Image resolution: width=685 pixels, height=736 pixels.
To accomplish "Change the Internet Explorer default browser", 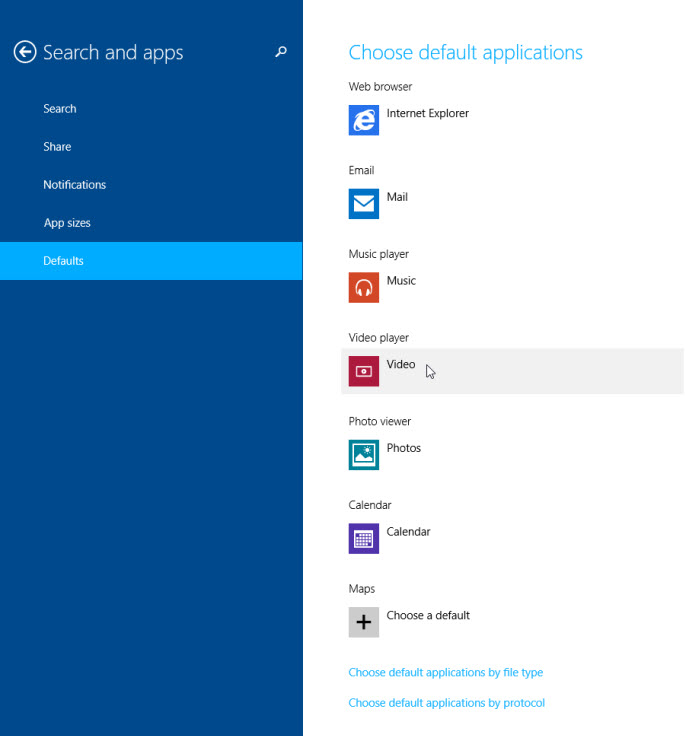I will pyautogui.click(x=427, y=113).
